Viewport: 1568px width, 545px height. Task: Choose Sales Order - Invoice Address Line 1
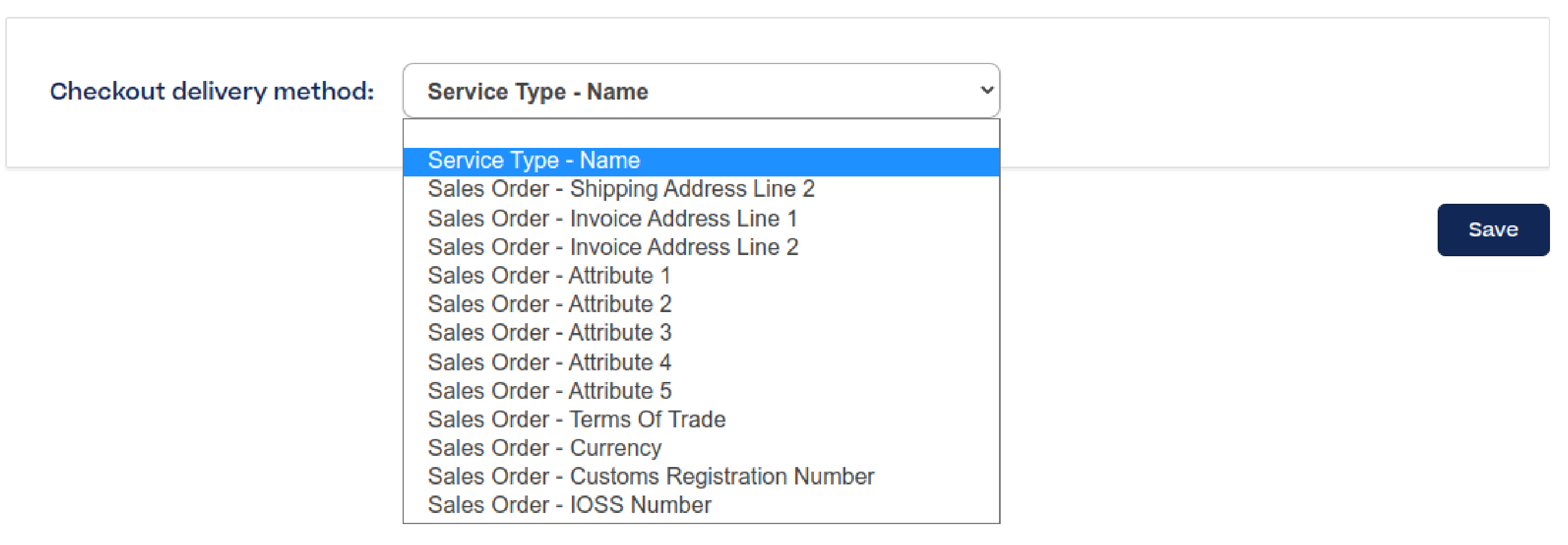click(614, 217)
